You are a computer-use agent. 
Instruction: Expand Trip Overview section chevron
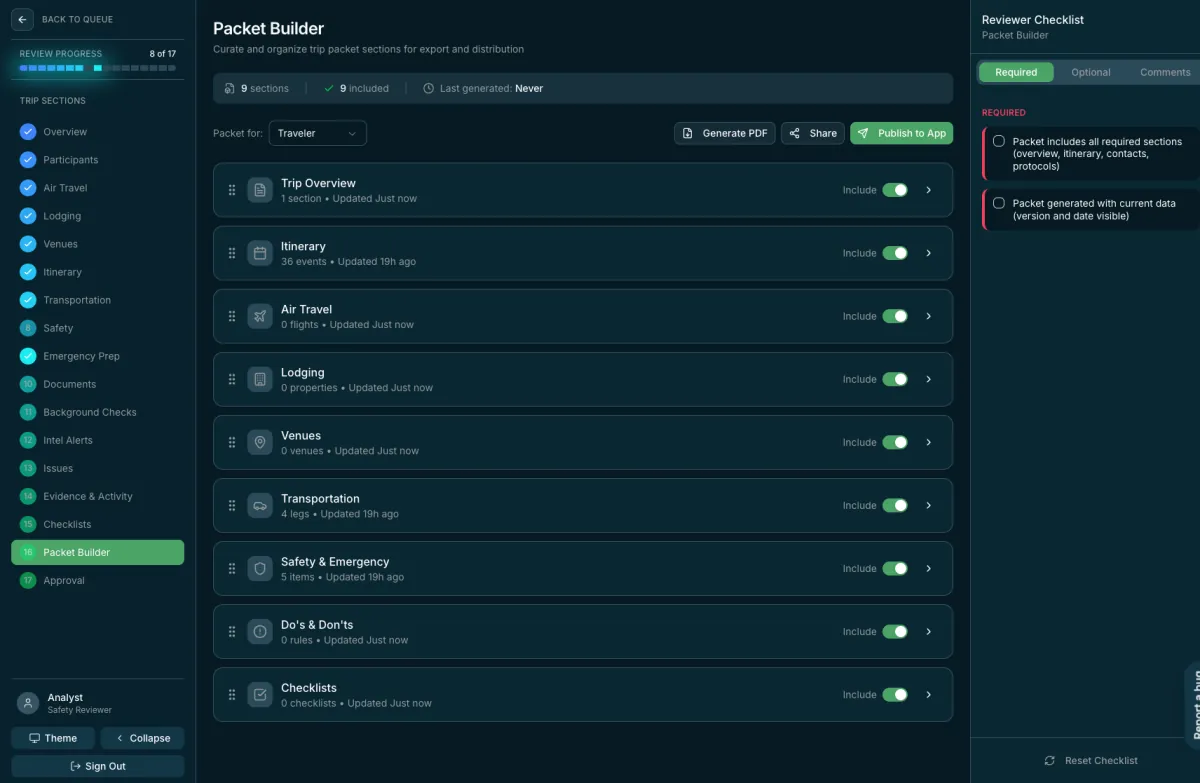[929, 190]
